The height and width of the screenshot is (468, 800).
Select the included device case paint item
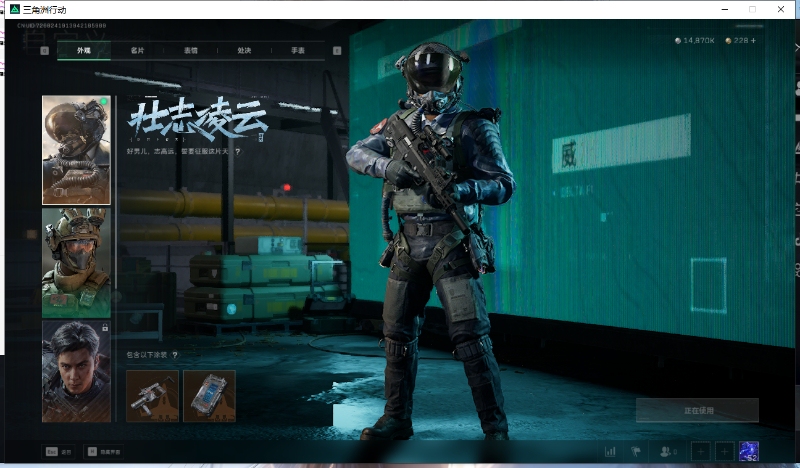(209, 396)
